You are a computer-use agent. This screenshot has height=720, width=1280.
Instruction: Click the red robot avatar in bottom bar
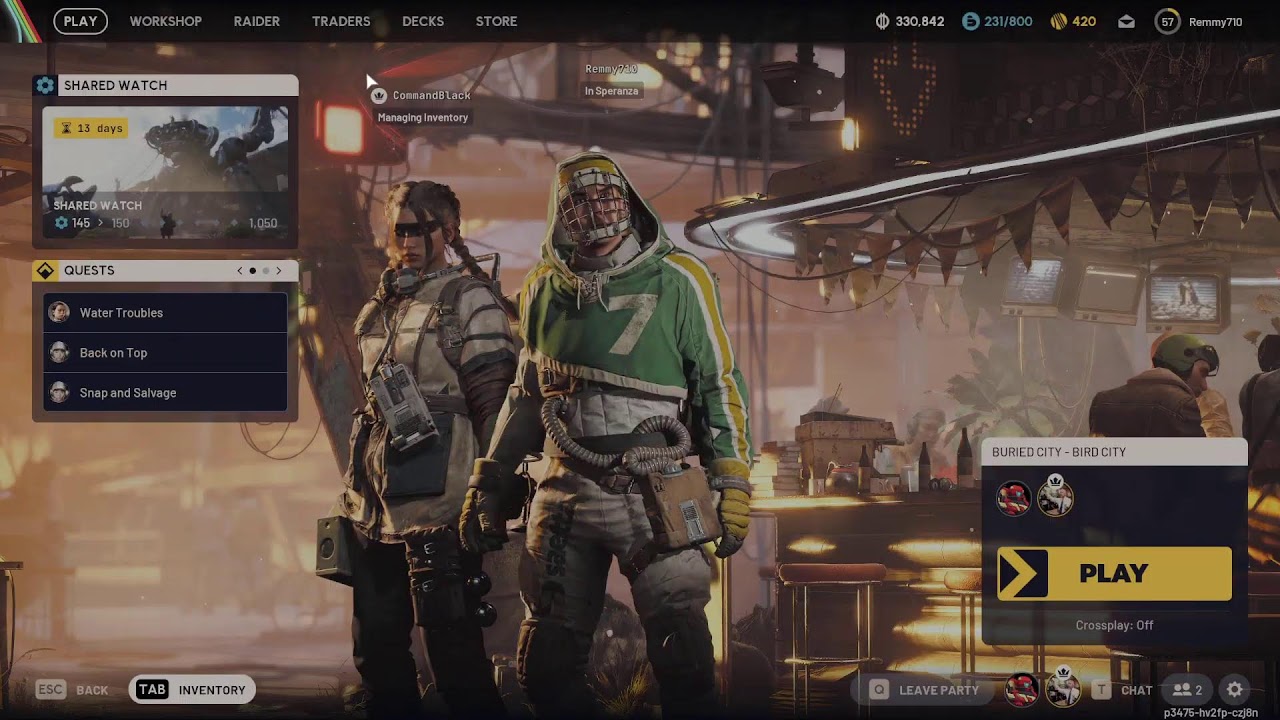(x=1021, y=689)
